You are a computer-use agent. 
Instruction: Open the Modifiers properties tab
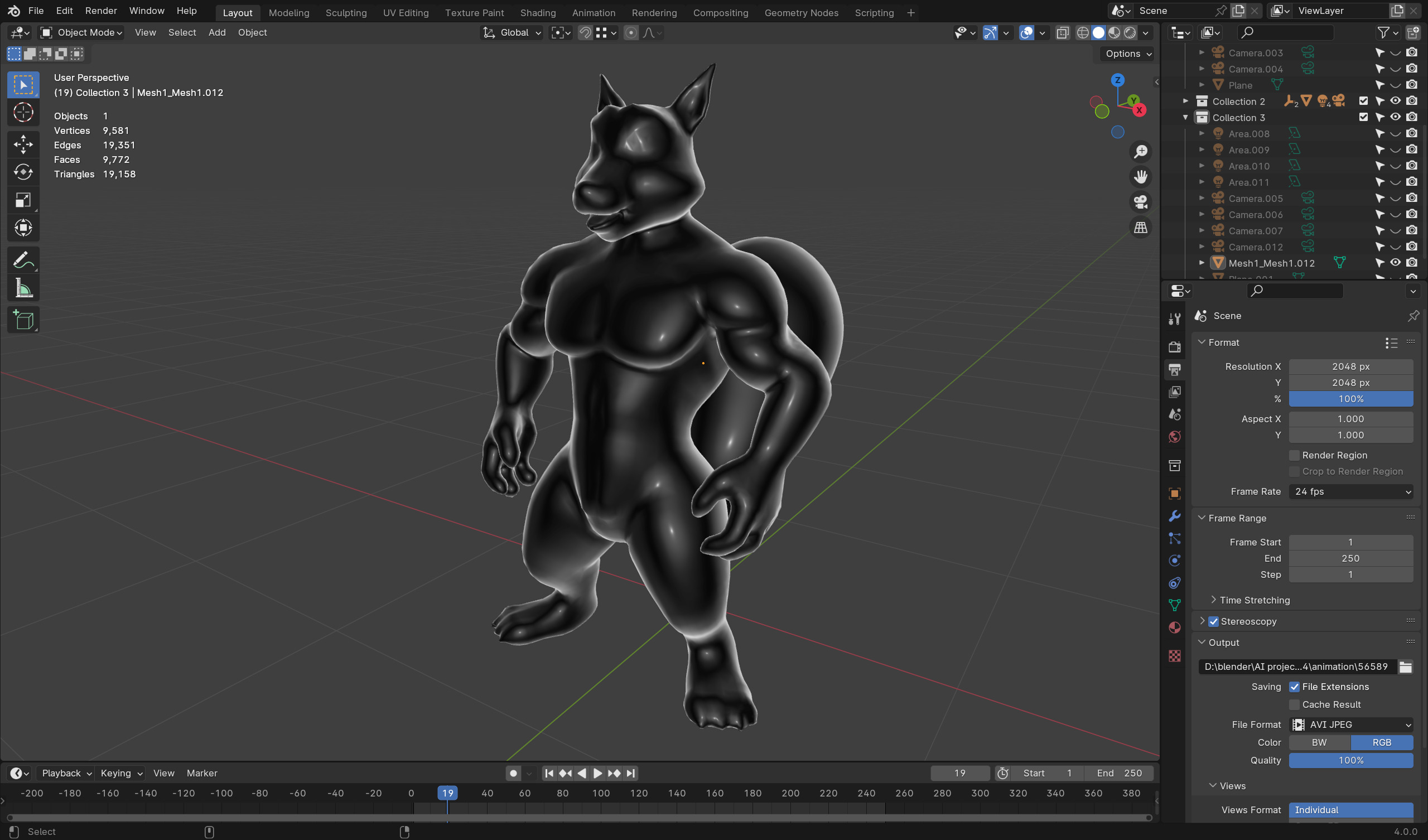click(x=1175, y=516)
